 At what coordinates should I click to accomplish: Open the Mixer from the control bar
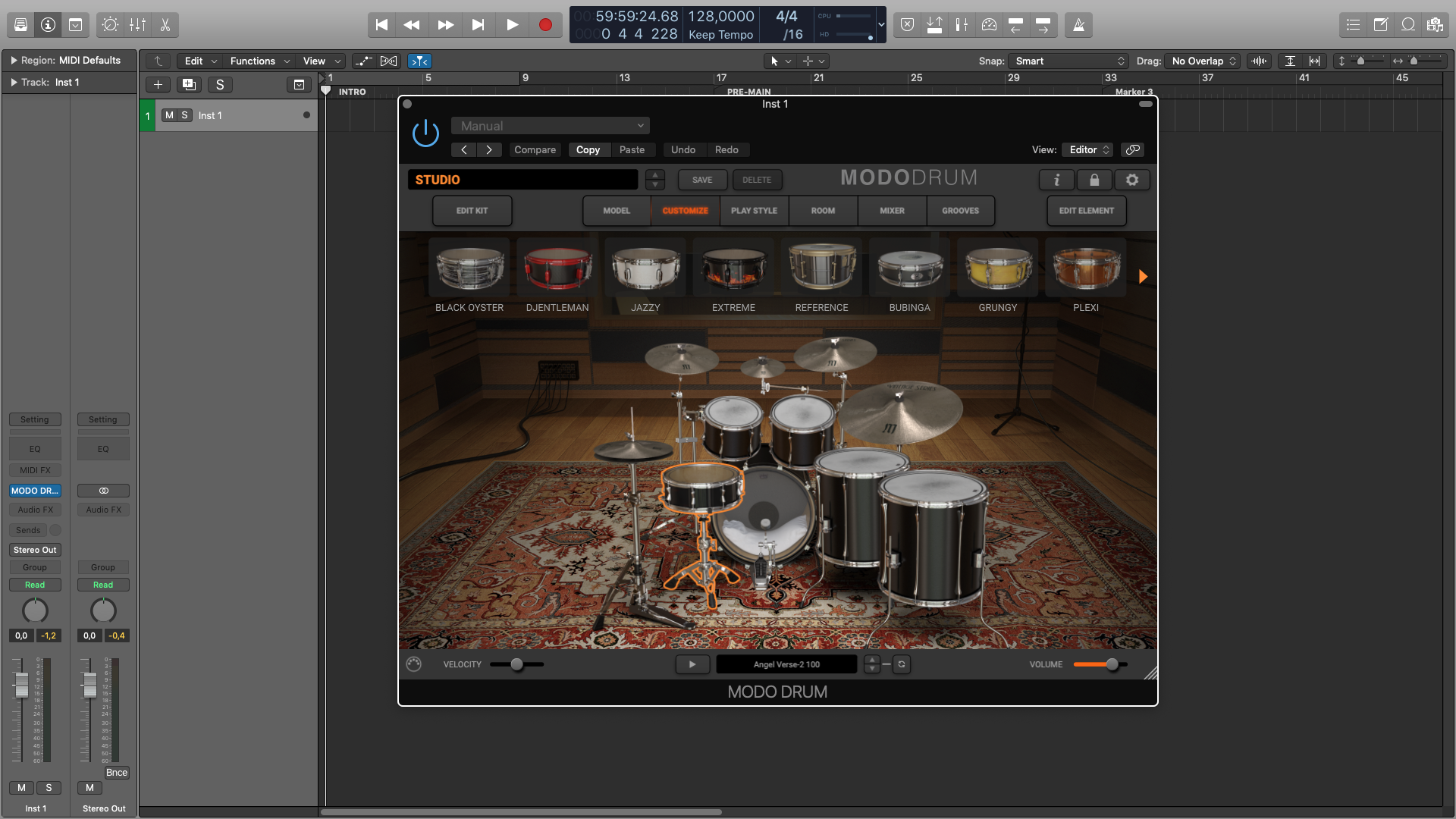point(138,25)
